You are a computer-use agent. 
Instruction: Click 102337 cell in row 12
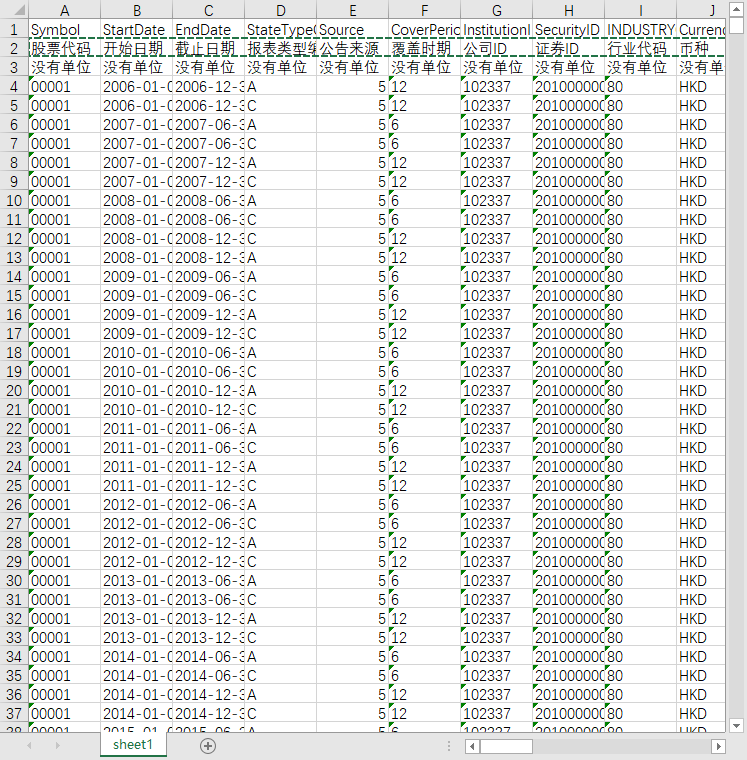496,238
